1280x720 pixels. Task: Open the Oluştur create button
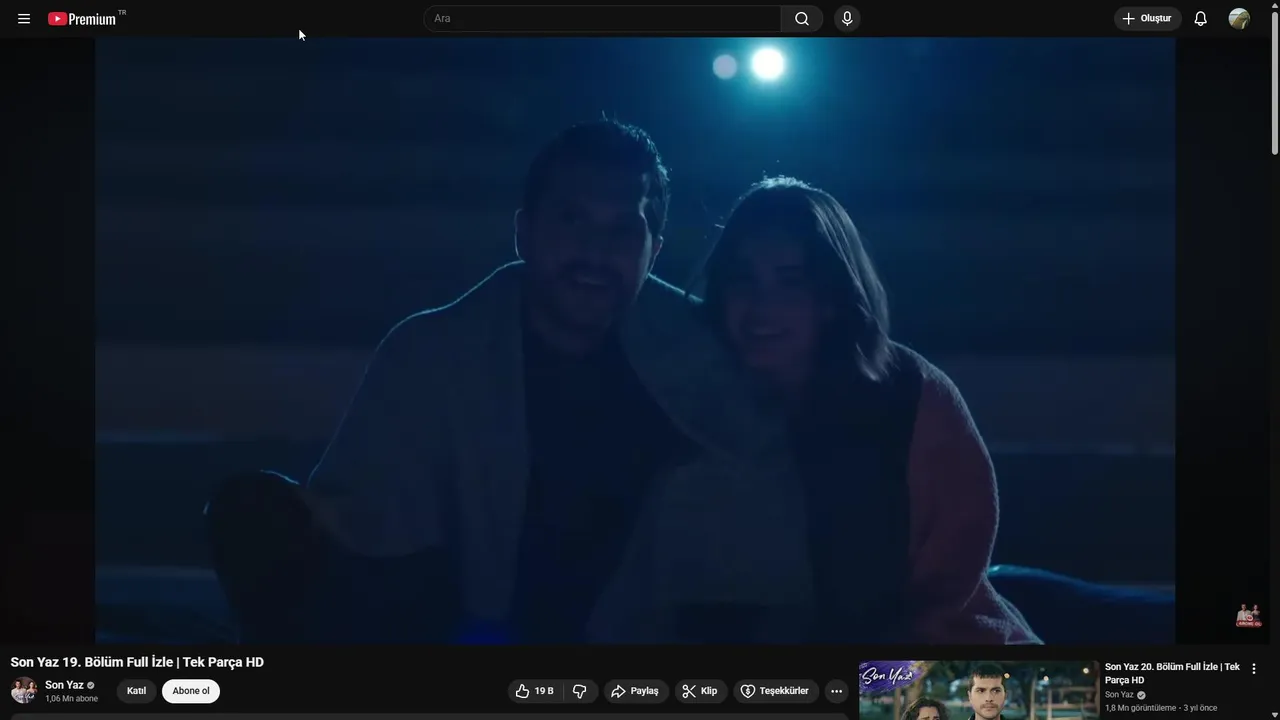1147,18
